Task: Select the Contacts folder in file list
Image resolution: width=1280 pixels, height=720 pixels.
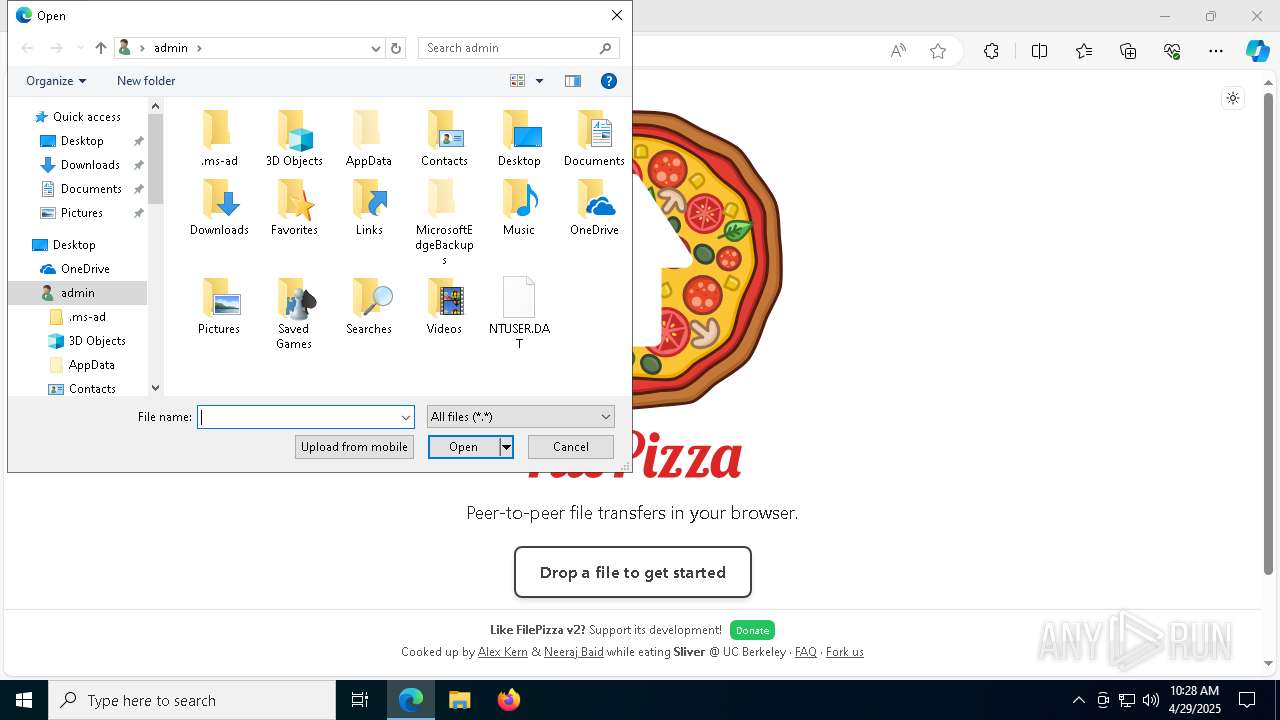Action: coord(444,139)
